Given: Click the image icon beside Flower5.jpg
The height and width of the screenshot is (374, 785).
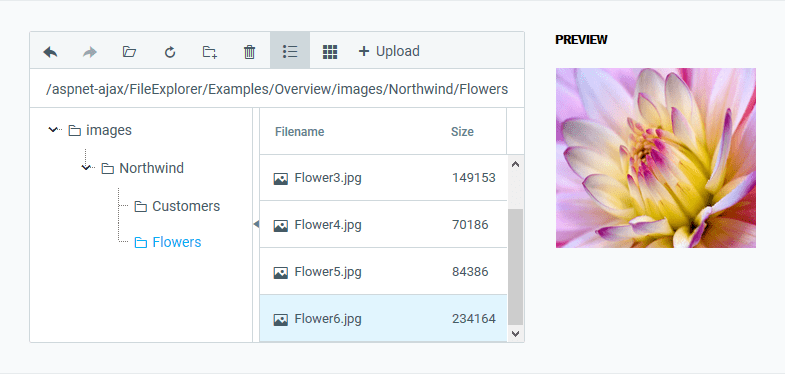Looking at the screenshot, I should (281, 272).
